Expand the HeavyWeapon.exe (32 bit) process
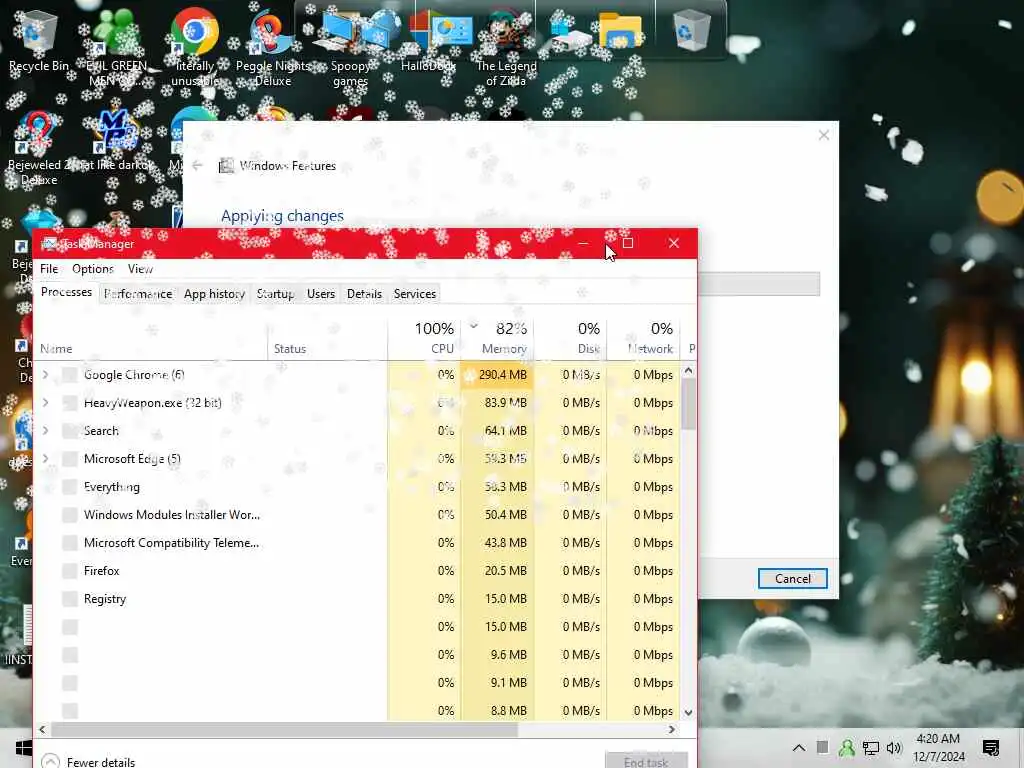This screenshot has height=768, width=1024. tap(46, 403)
